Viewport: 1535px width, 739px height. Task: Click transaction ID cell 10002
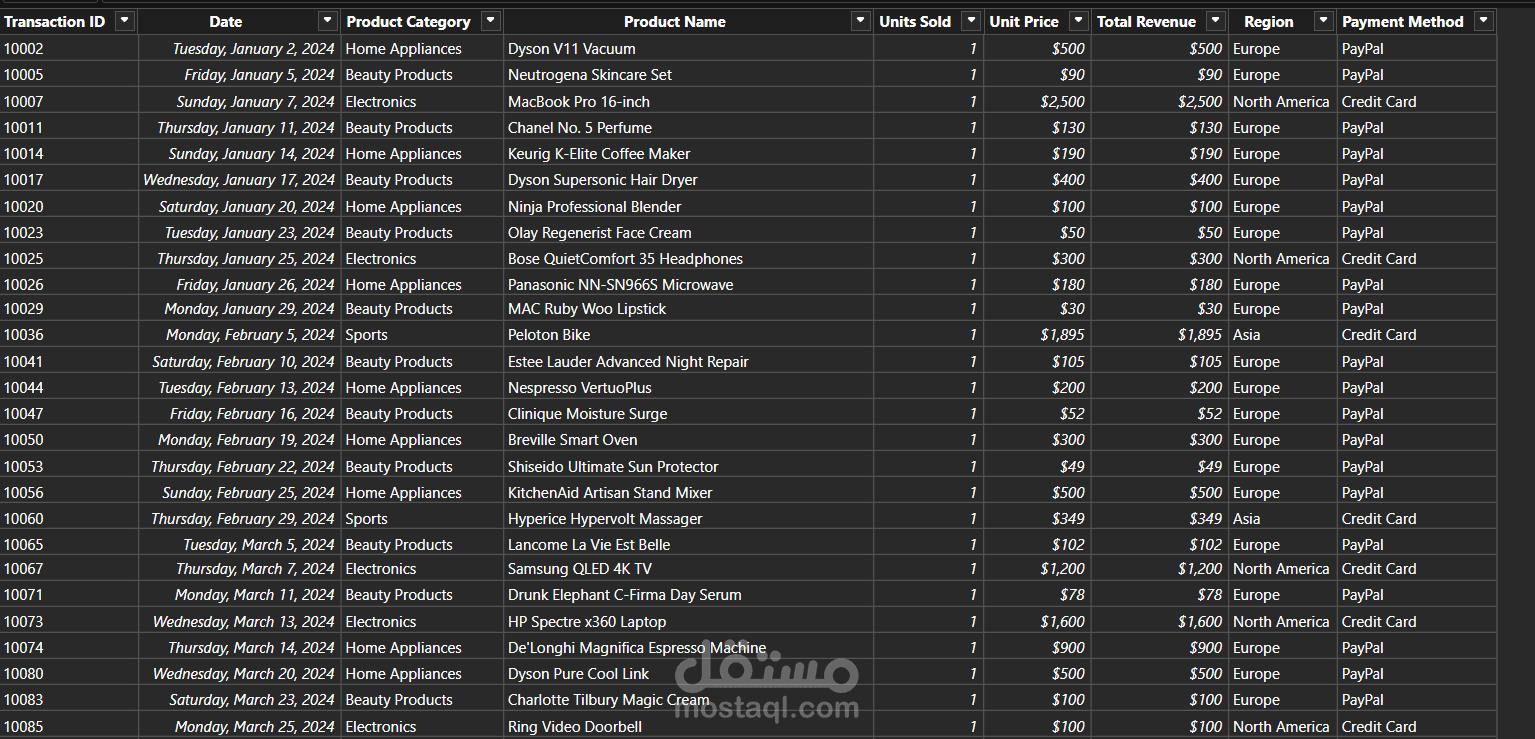(69, 48)
